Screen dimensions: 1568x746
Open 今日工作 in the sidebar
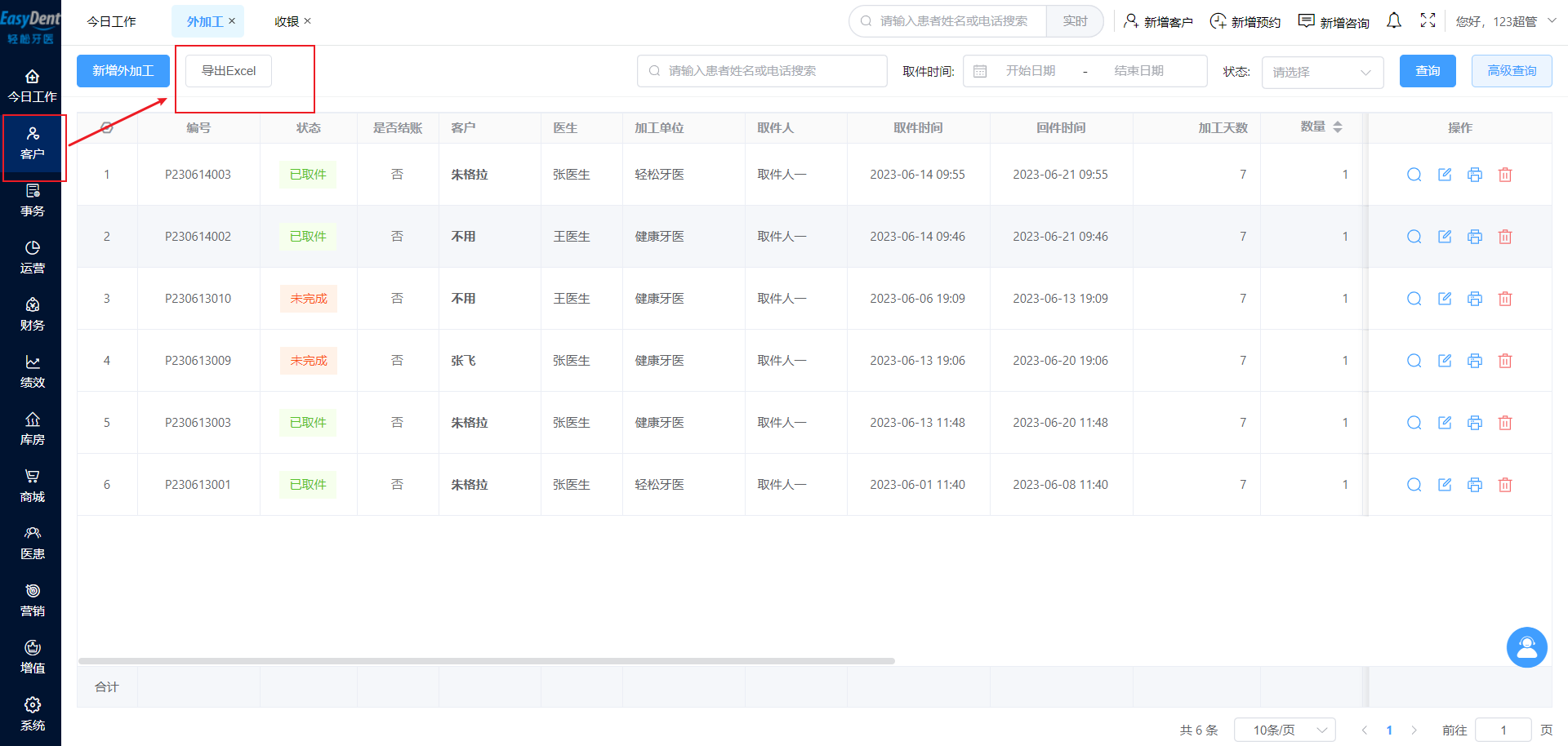(32, 86)
